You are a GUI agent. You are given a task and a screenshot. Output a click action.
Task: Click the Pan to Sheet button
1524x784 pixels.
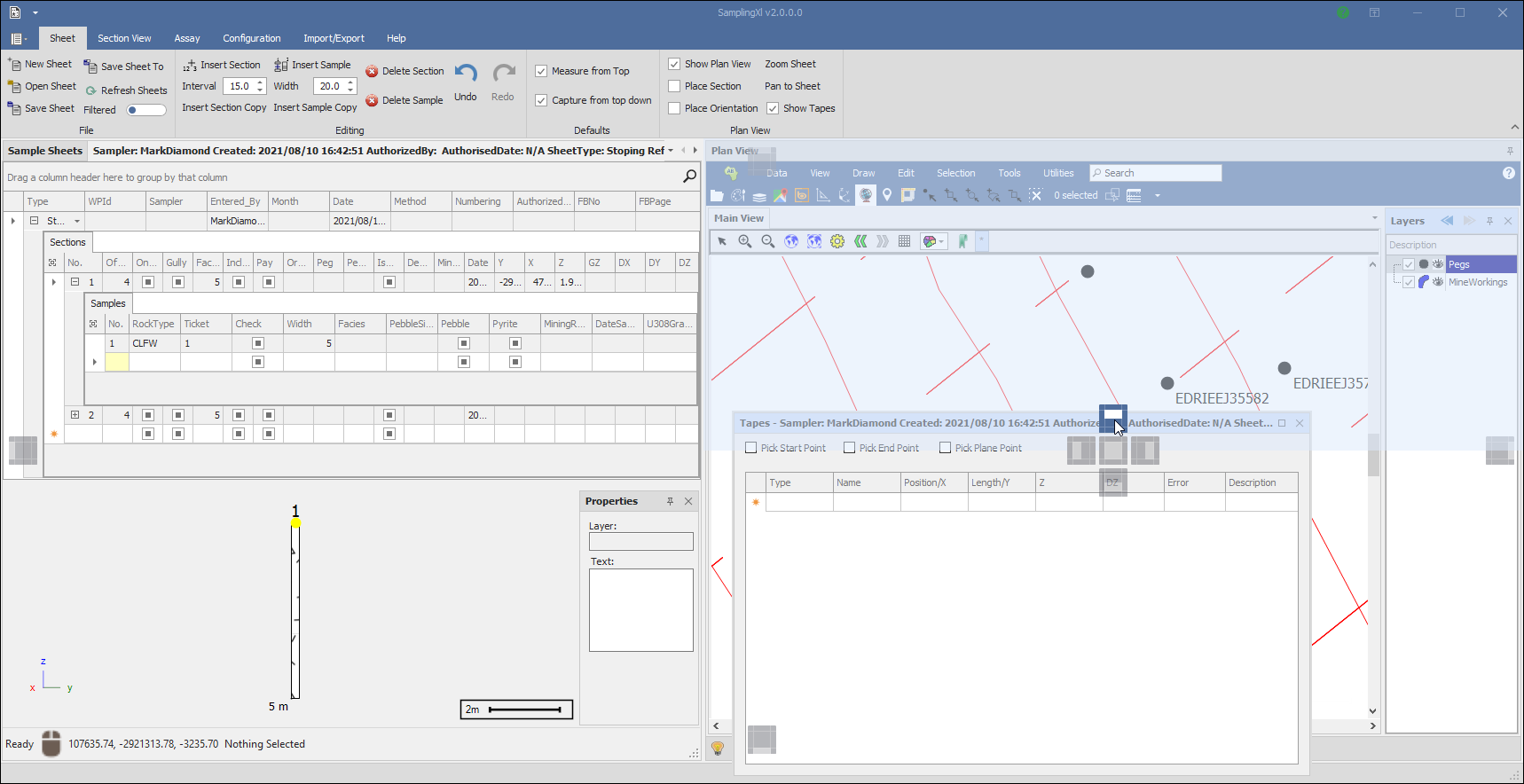(792, 86)
